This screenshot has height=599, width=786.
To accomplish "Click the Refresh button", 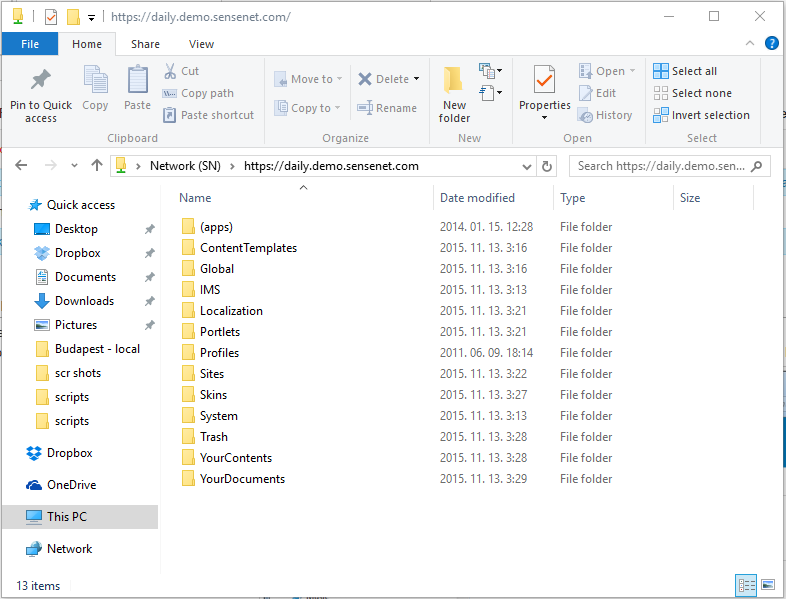I will click(547, 166).
